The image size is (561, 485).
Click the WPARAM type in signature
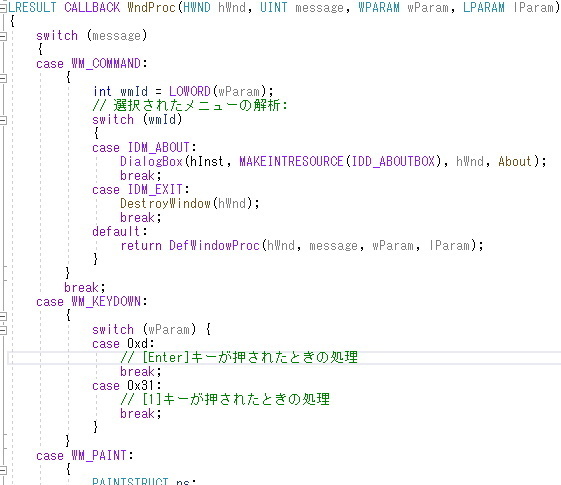(x=379, y=8)
